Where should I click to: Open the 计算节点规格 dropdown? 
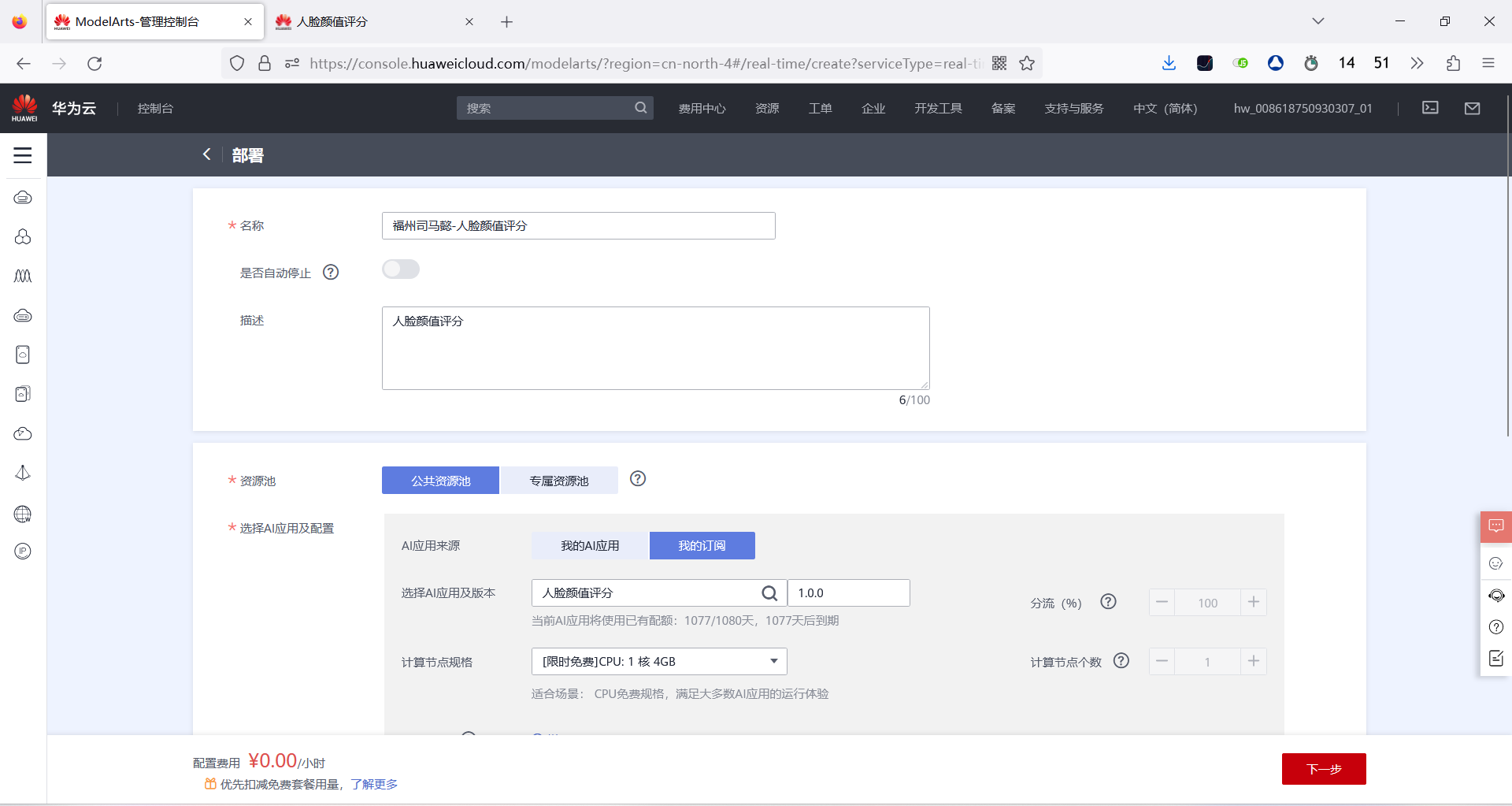click(x=659, y=661)
